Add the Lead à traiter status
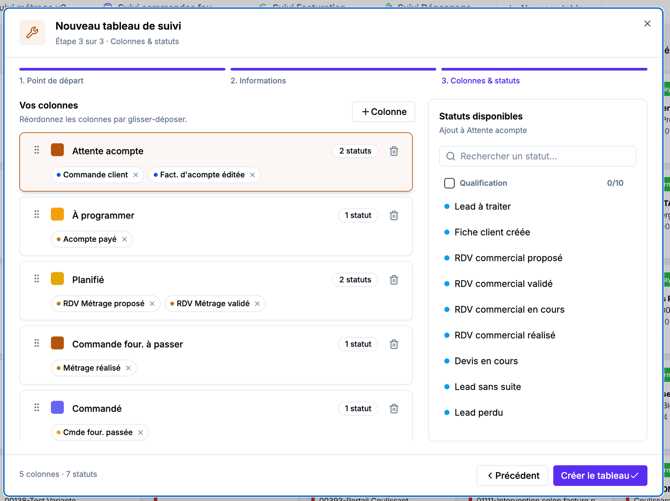The height and width of the screenshot is (501, 670). [482, 206]
